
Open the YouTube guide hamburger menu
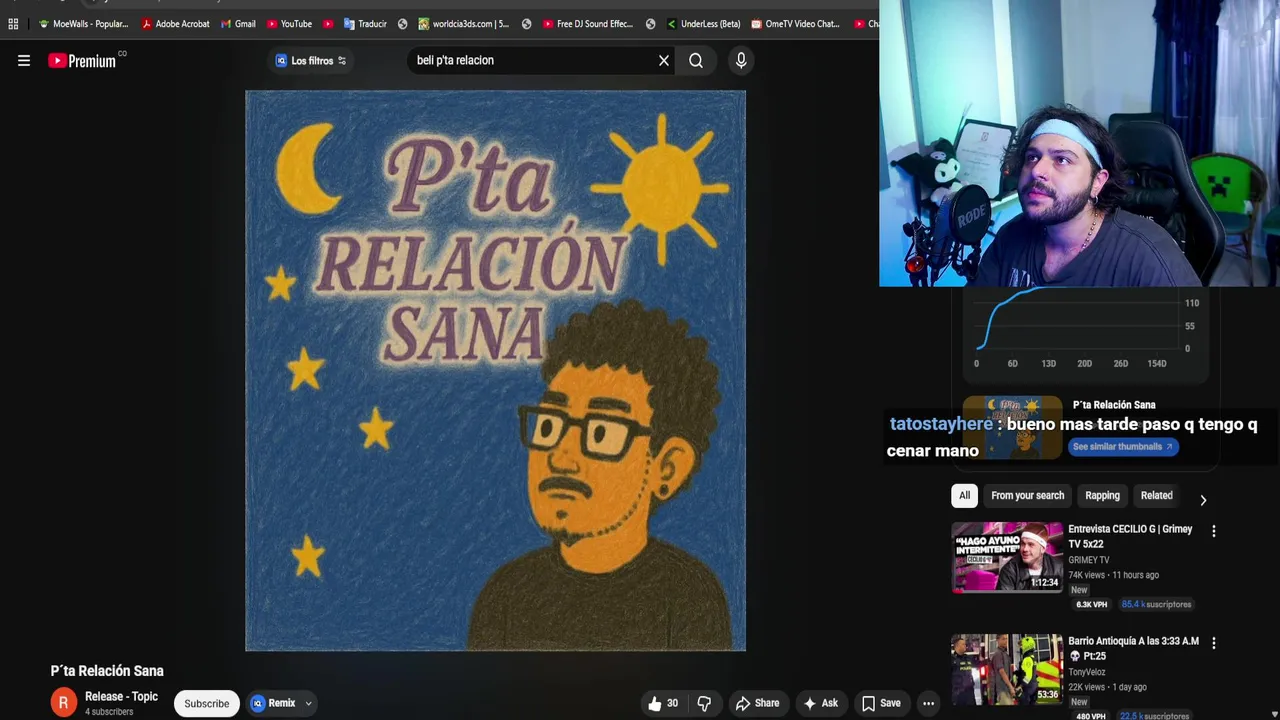tap(24, 61)
